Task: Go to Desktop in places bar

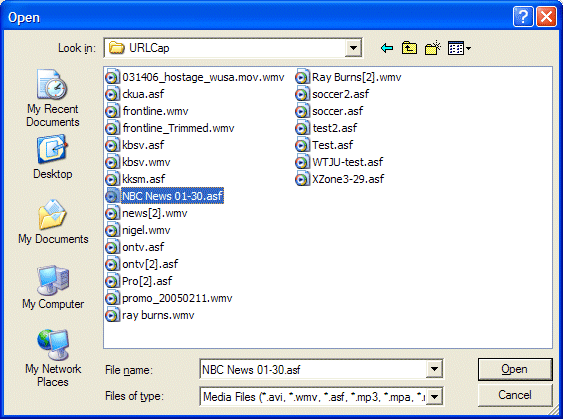Action: point(53,157)
